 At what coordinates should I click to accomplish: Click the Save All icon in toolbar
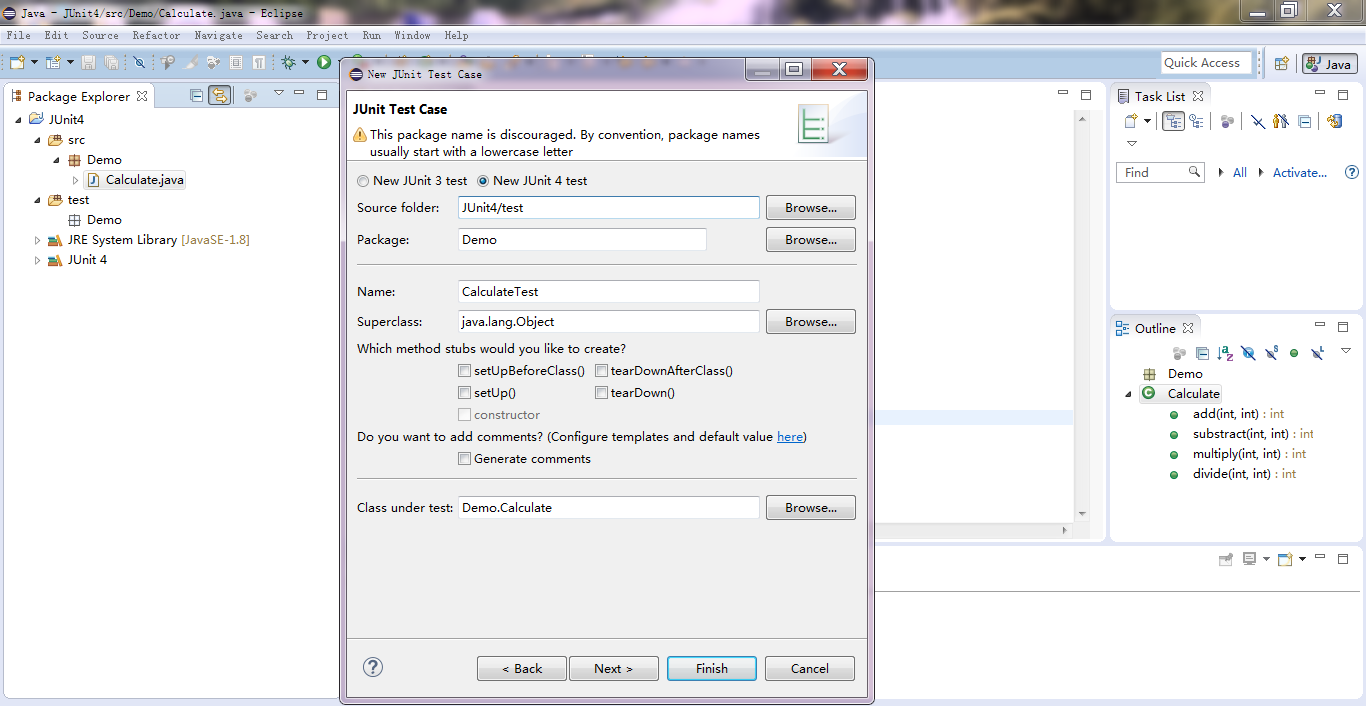tap(112, 62)
